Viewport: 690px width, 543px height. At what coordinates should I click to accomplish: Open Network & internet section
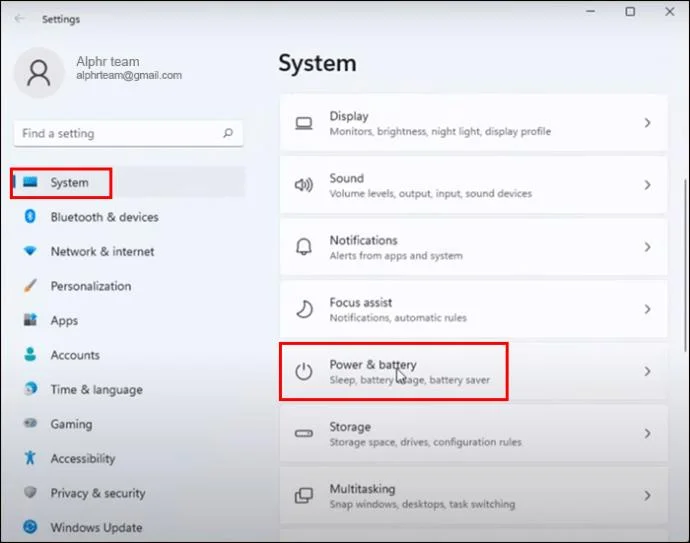(x=128, y=251)
